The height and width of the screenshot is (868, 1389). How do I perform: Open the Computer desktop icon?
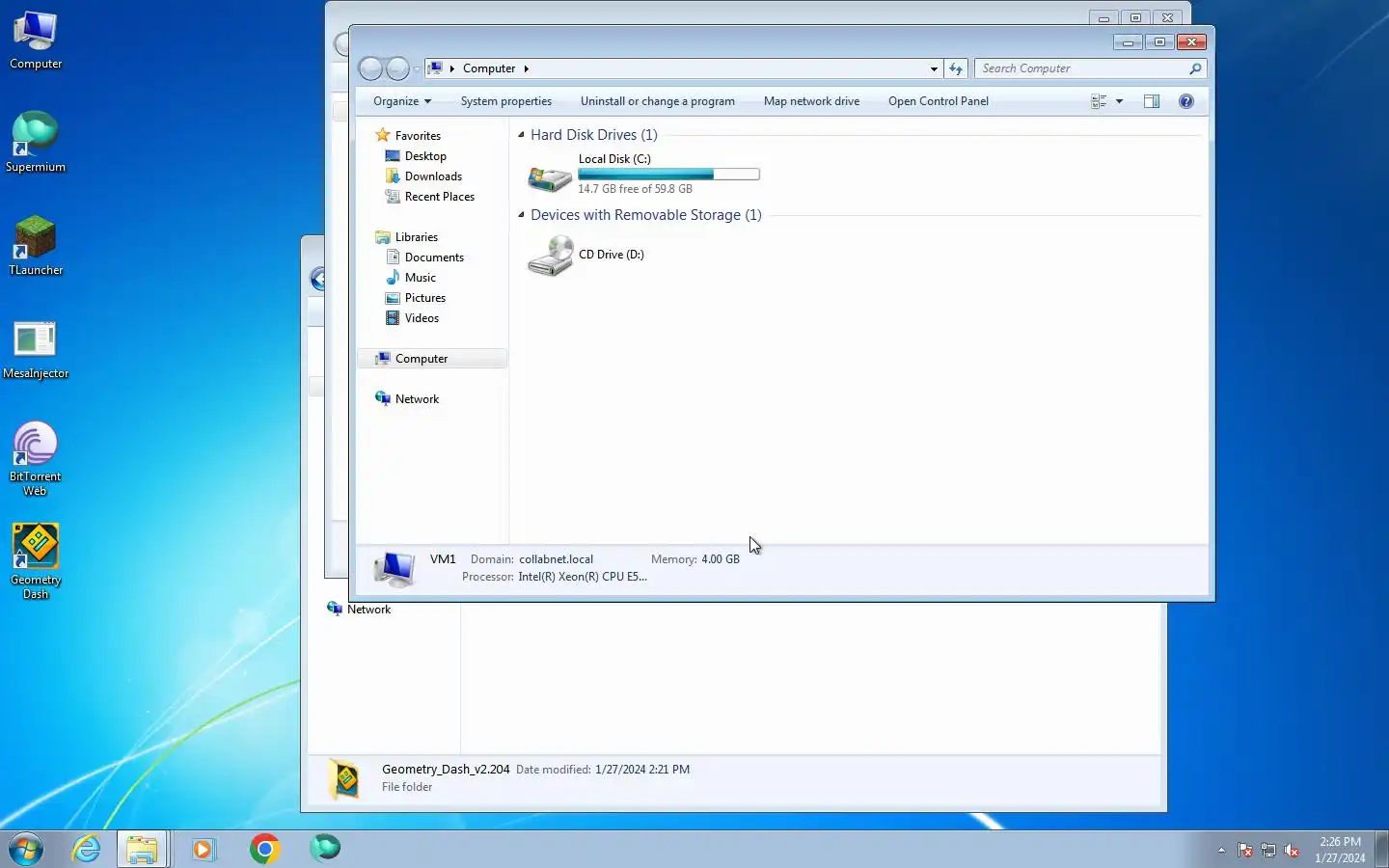[36, 39]
